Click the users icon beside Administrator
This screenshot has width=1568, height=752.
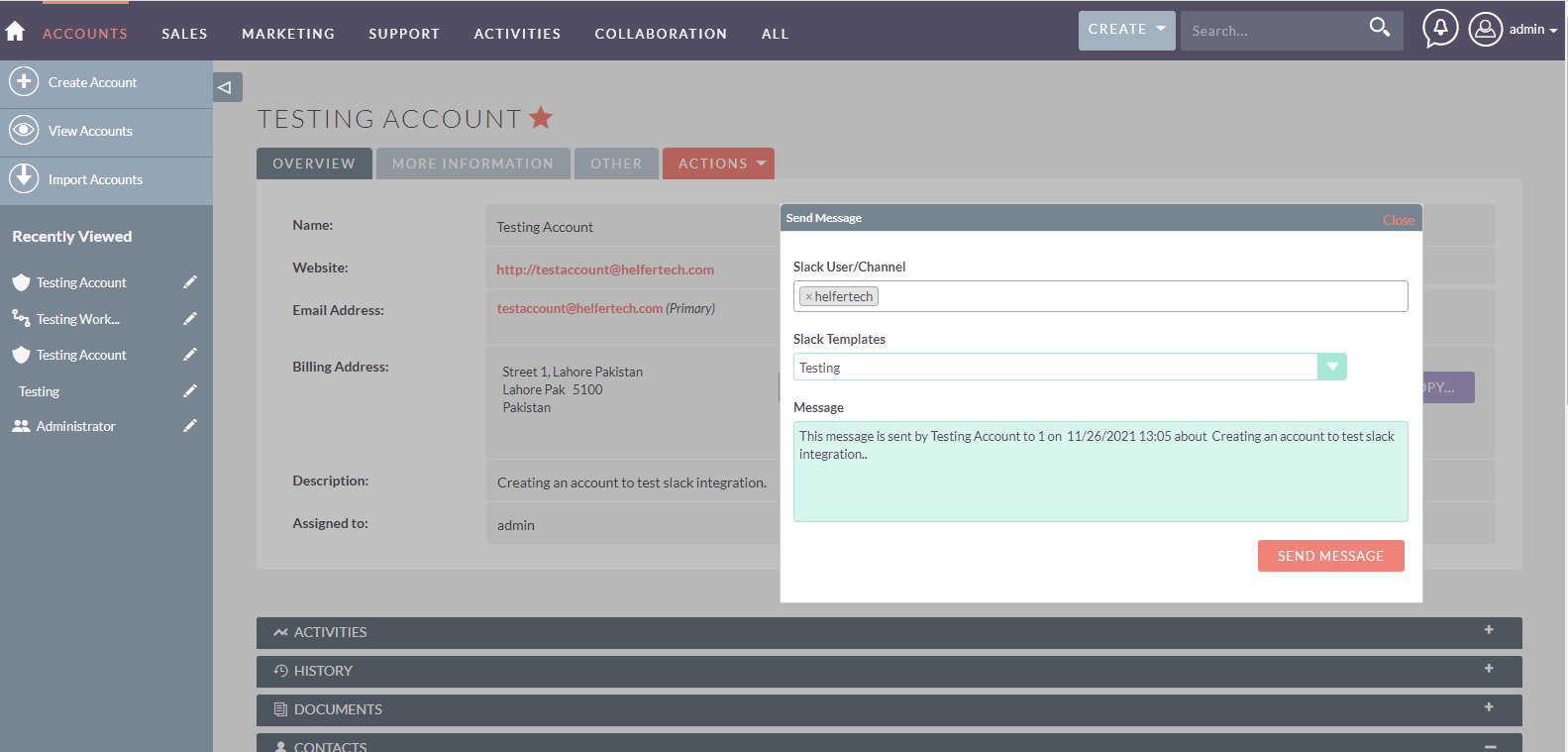tap(21, 426)
